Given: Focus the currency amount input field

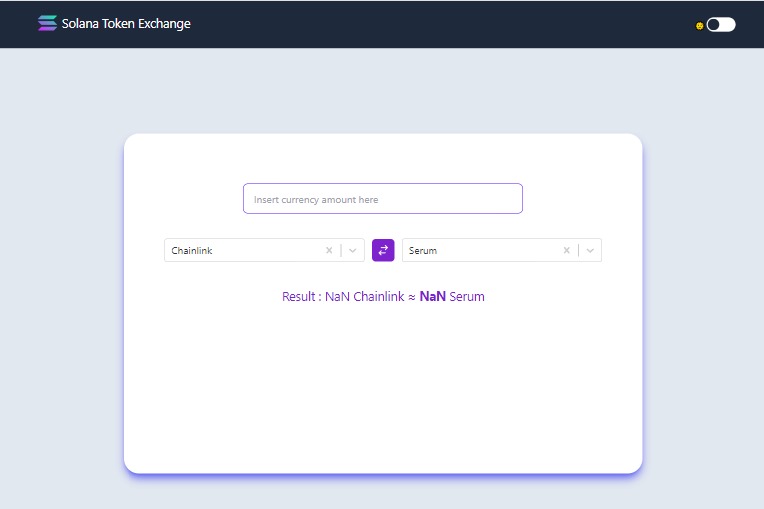Looking at the screenshot, I should (x=382, y=199).
